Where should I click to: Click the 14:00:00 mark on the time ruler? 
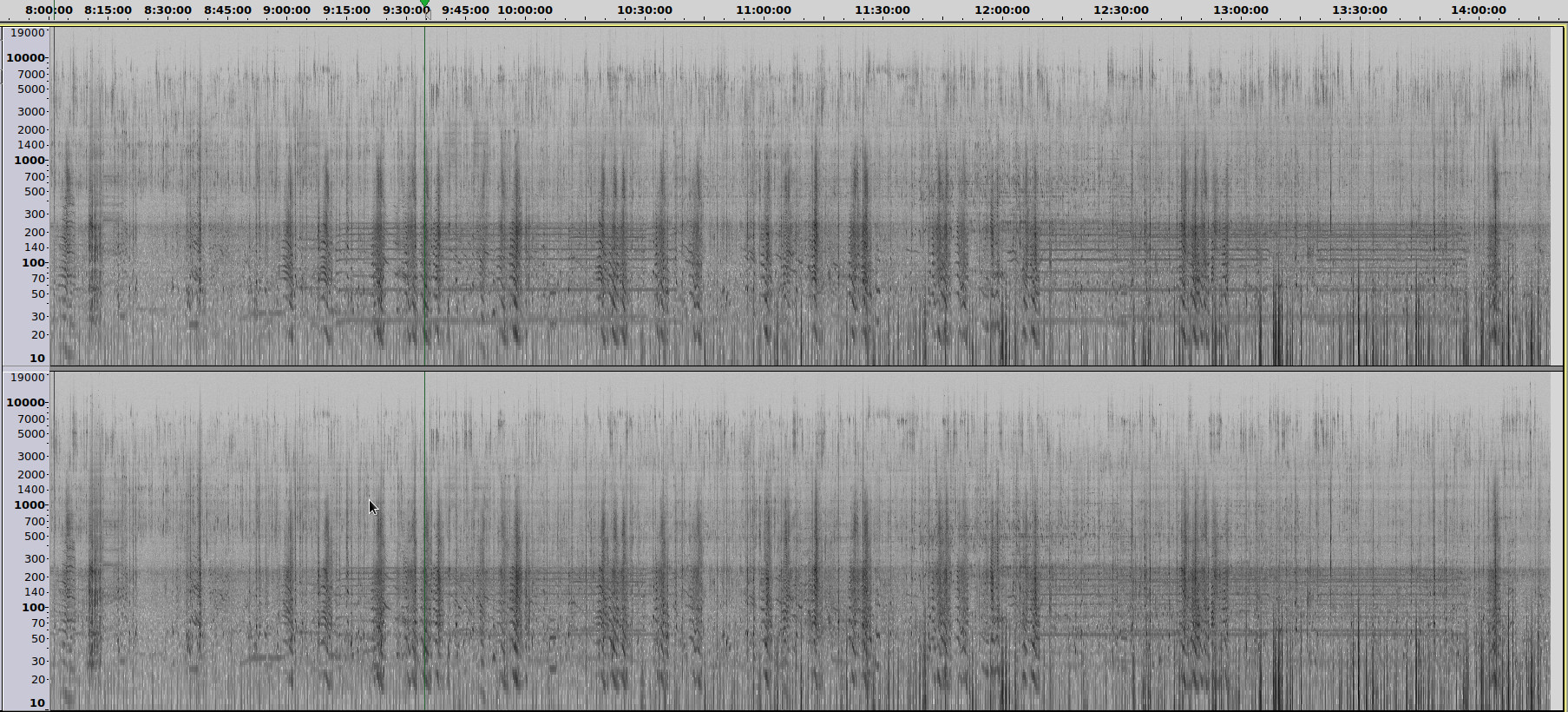click(1478, 10)
